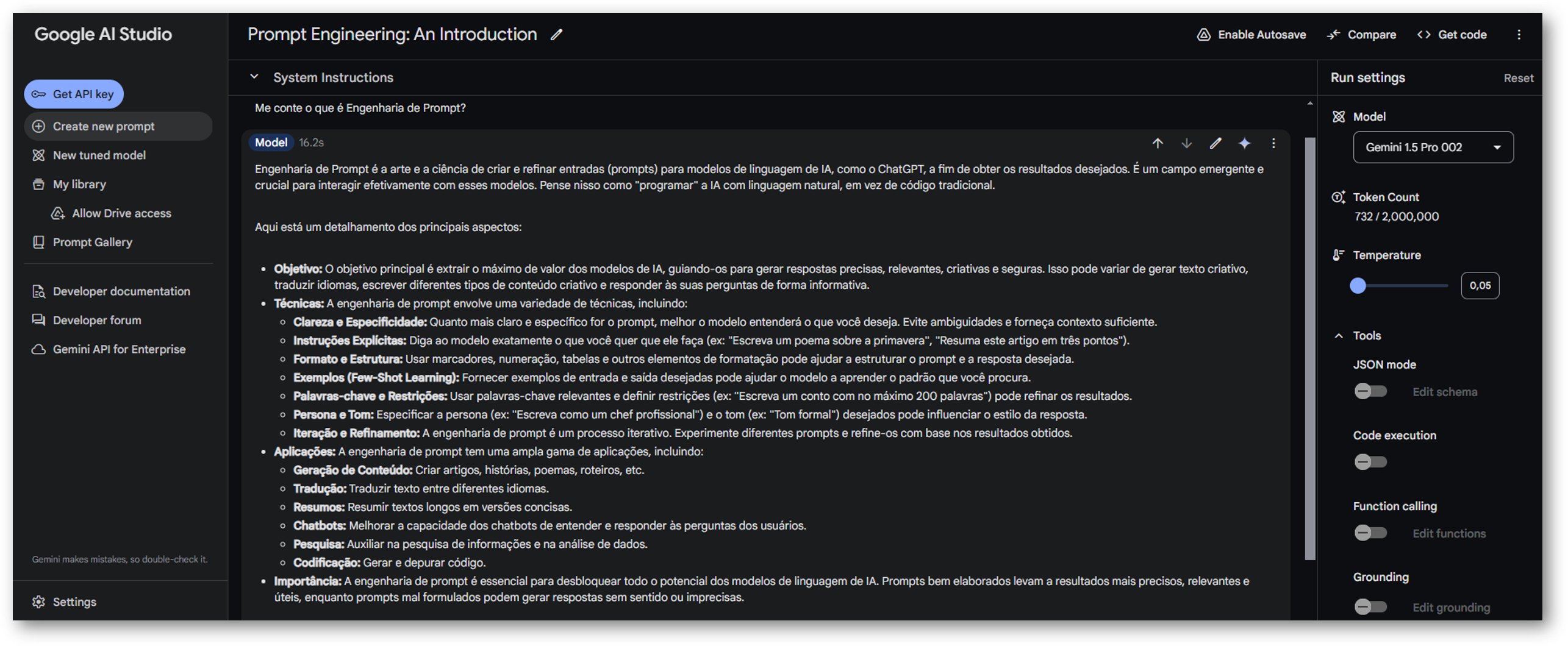Collapse the System Instructions section
Image resolution: width=1568 pixels, height=646 pixels.
pyautogui.click(x=254, y=77)
